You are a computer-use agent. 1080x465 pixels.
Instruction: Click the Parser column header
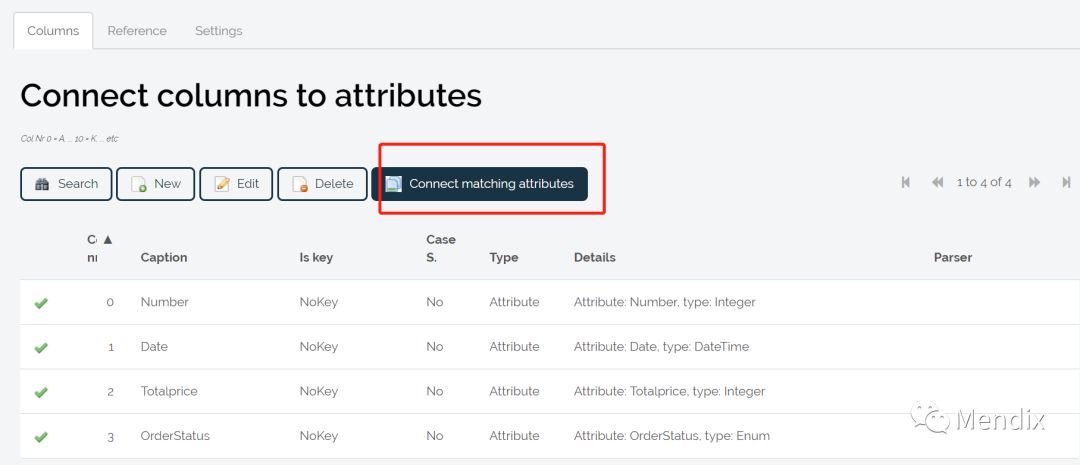coord(953,258)
